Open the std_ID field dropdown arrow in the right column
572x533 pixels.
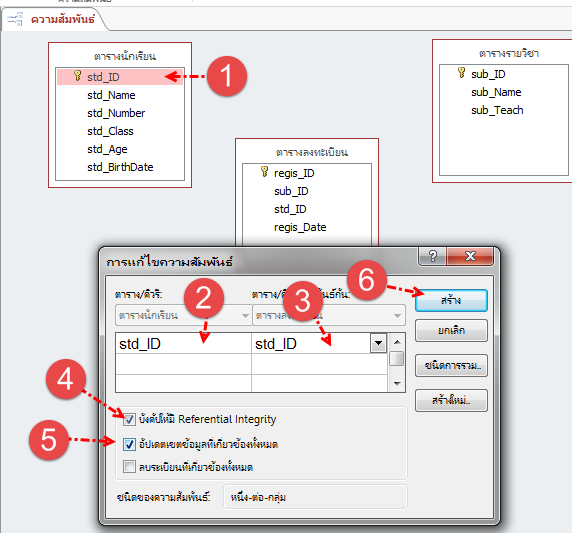[x=378, y=343]
